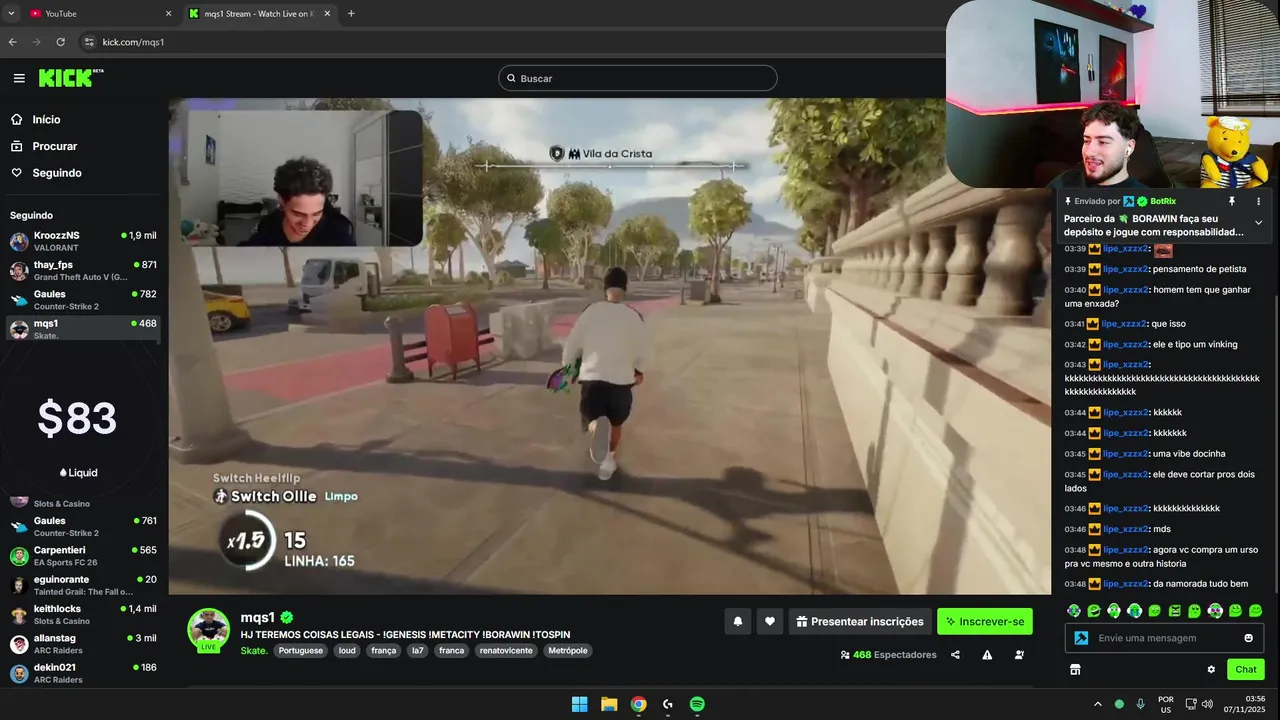The height and width of the screenshot is (720, 1280).
Task: Click the user icon next to report
Action: pos(1019,655)
